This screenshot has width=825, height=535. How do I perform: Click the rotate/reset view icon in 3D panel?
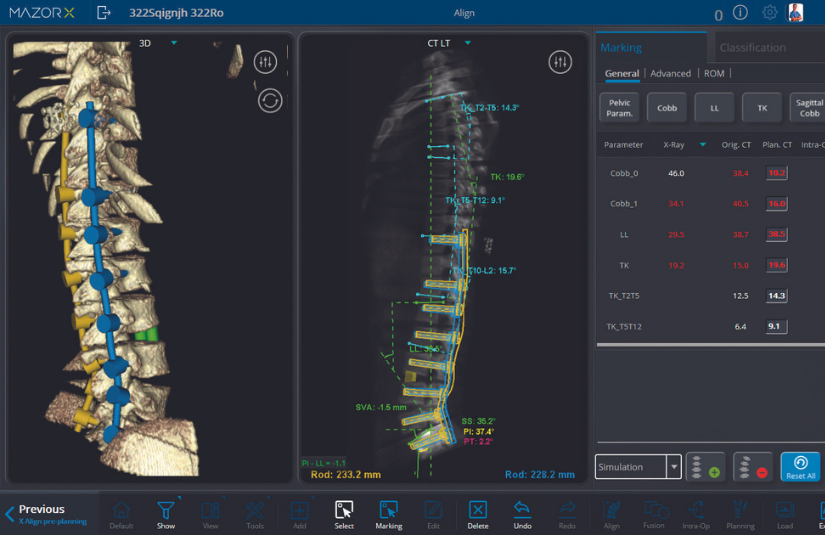point(270,100)
